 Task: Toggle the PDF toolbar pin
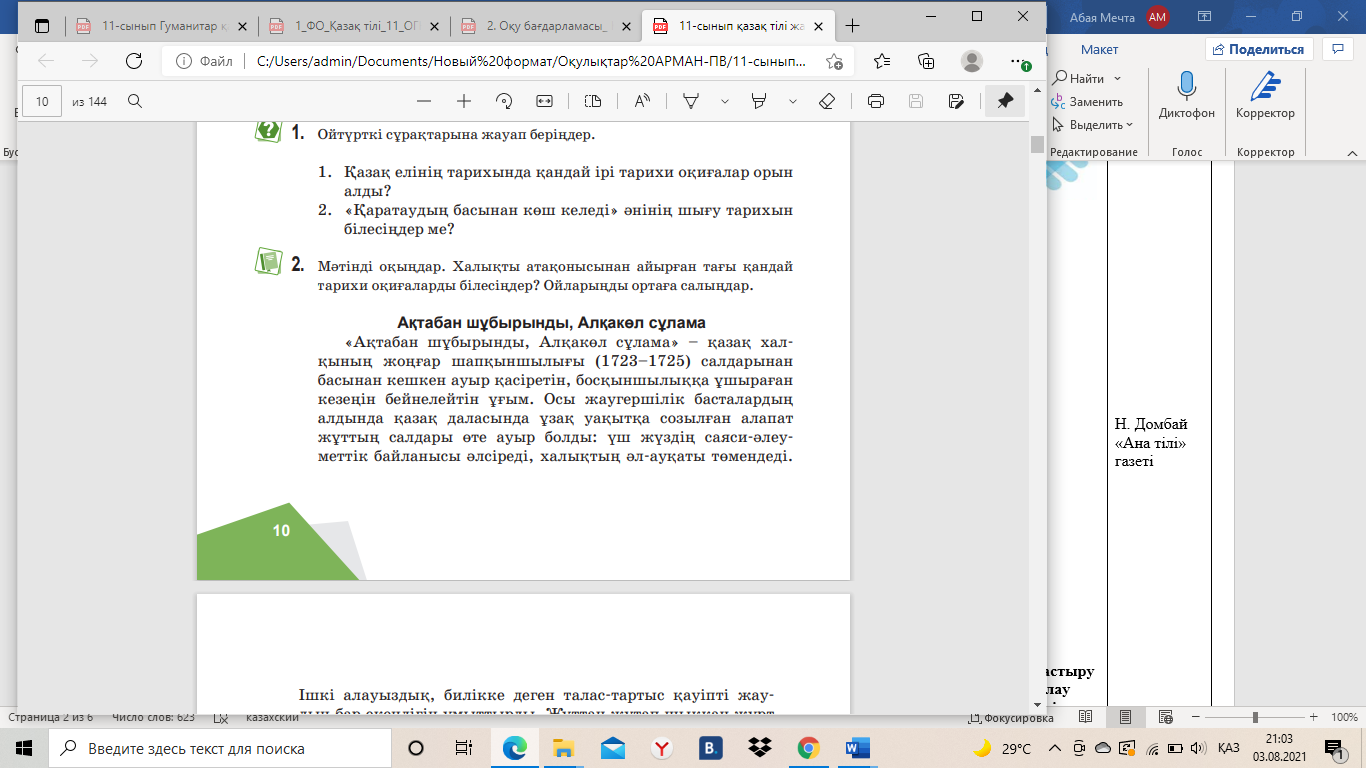pos(1005,101)
